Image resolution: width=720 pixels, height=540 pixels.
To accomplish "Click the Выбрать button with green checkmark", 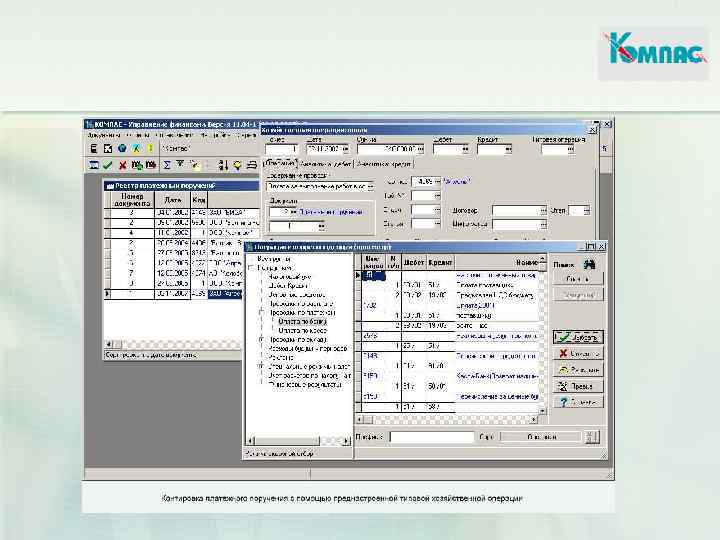I will point(578,338).
